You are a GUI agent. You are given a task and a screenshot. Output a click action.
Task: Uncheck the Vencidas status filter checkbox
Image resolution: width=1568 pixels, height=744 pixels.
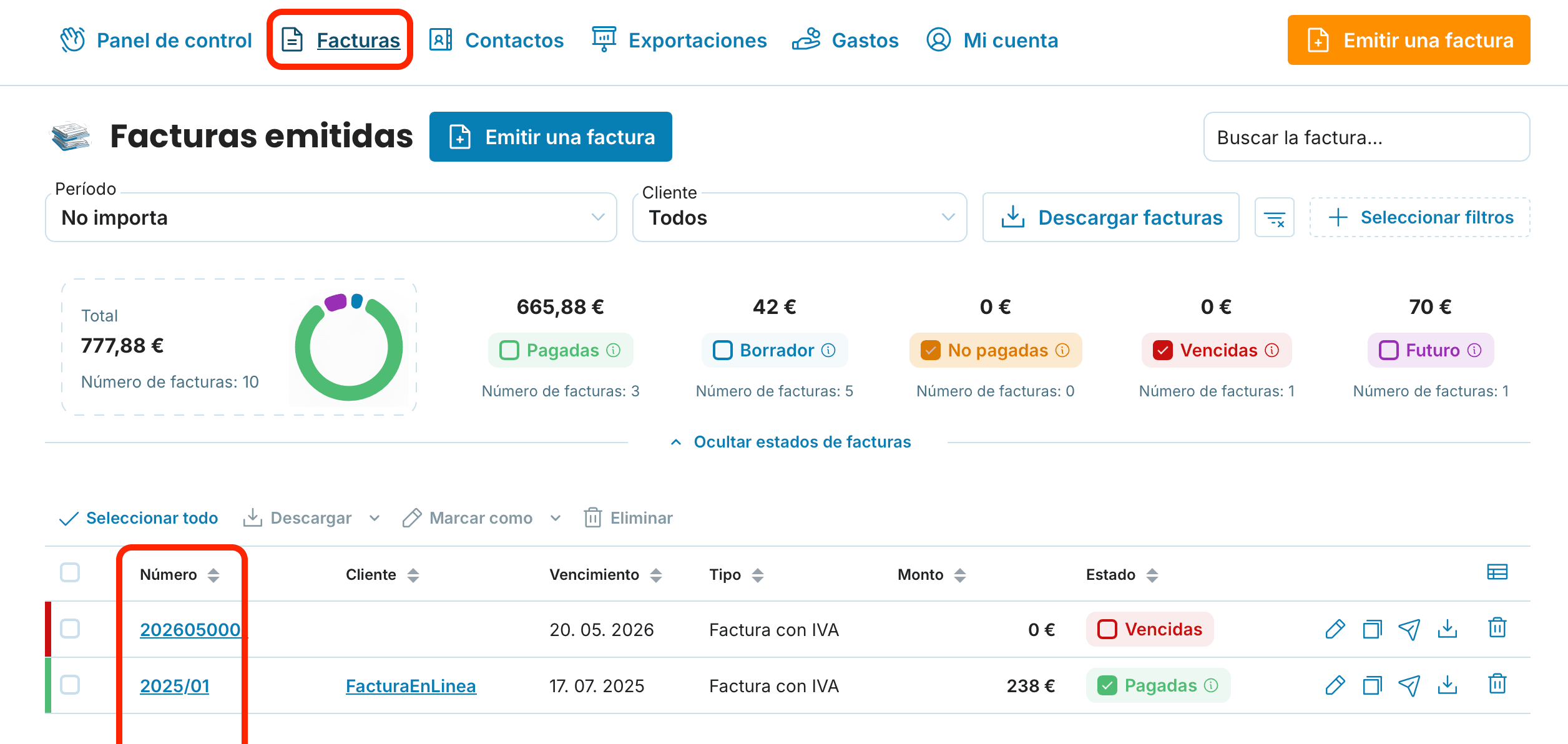[1163, 350]
